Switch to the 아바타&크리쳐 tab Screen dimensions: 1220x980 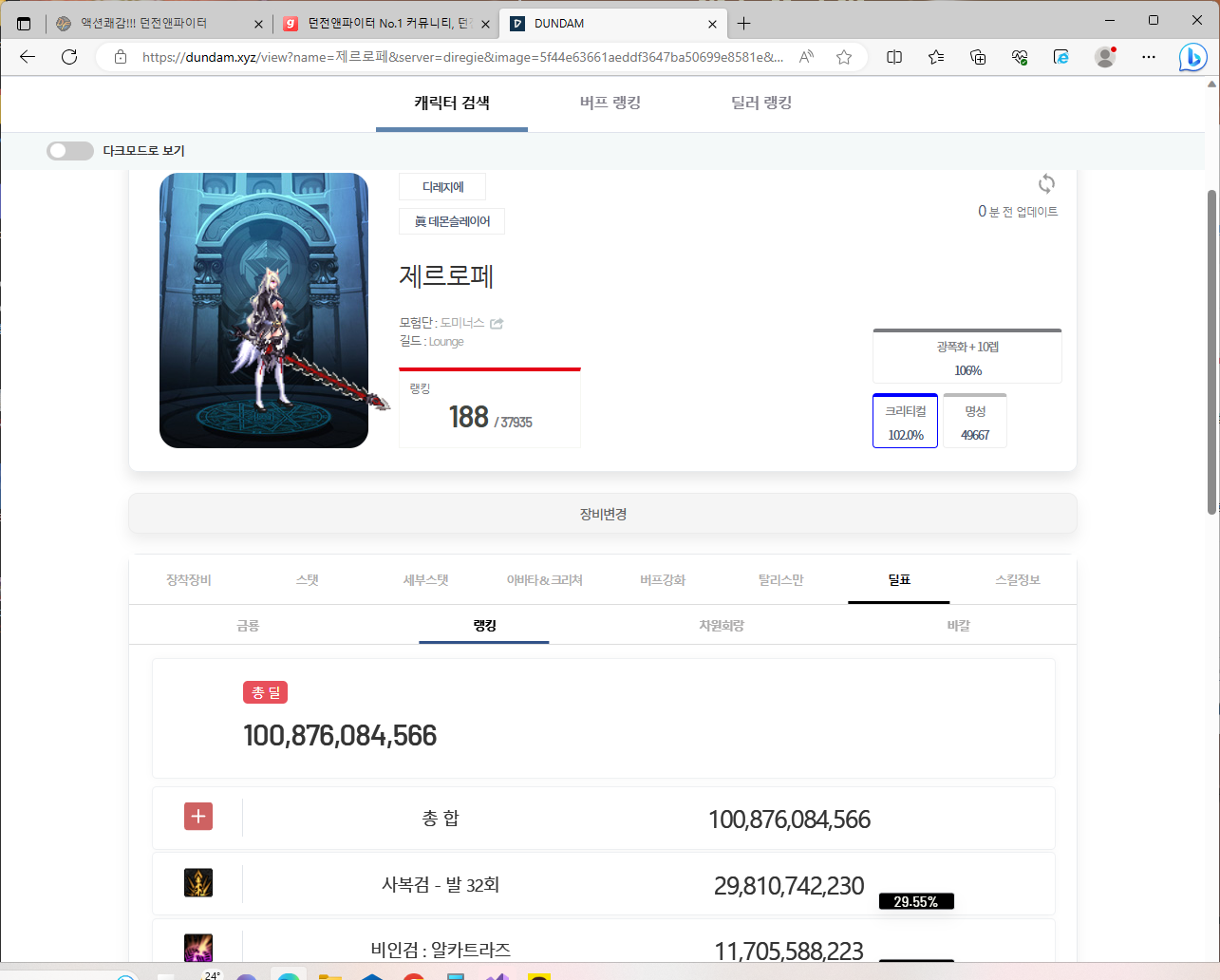click(x=545, y=580)
